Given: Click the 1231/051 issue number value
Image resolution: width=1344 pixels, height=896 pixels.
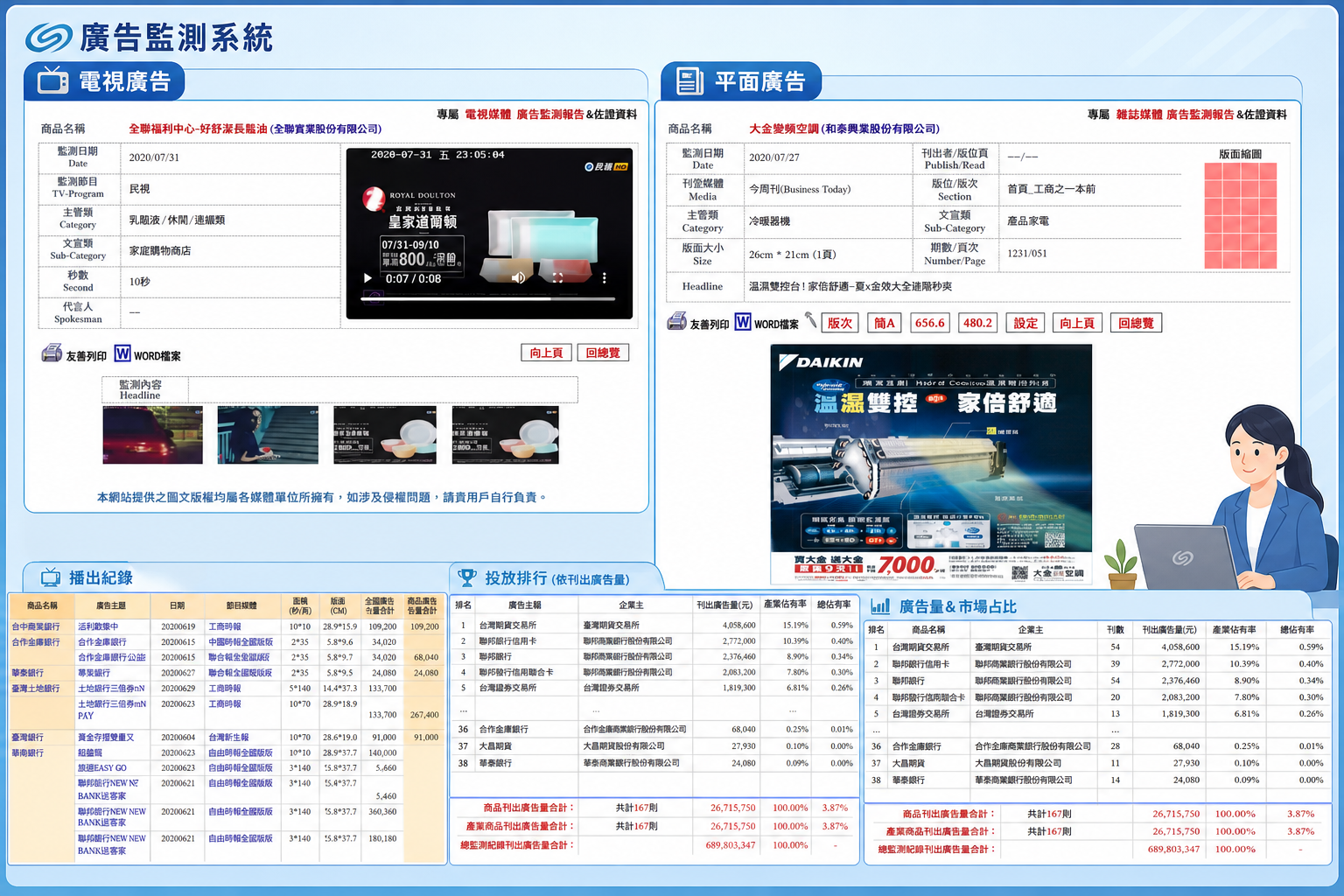Looking at the screenshot, I should pos(1027,254).
